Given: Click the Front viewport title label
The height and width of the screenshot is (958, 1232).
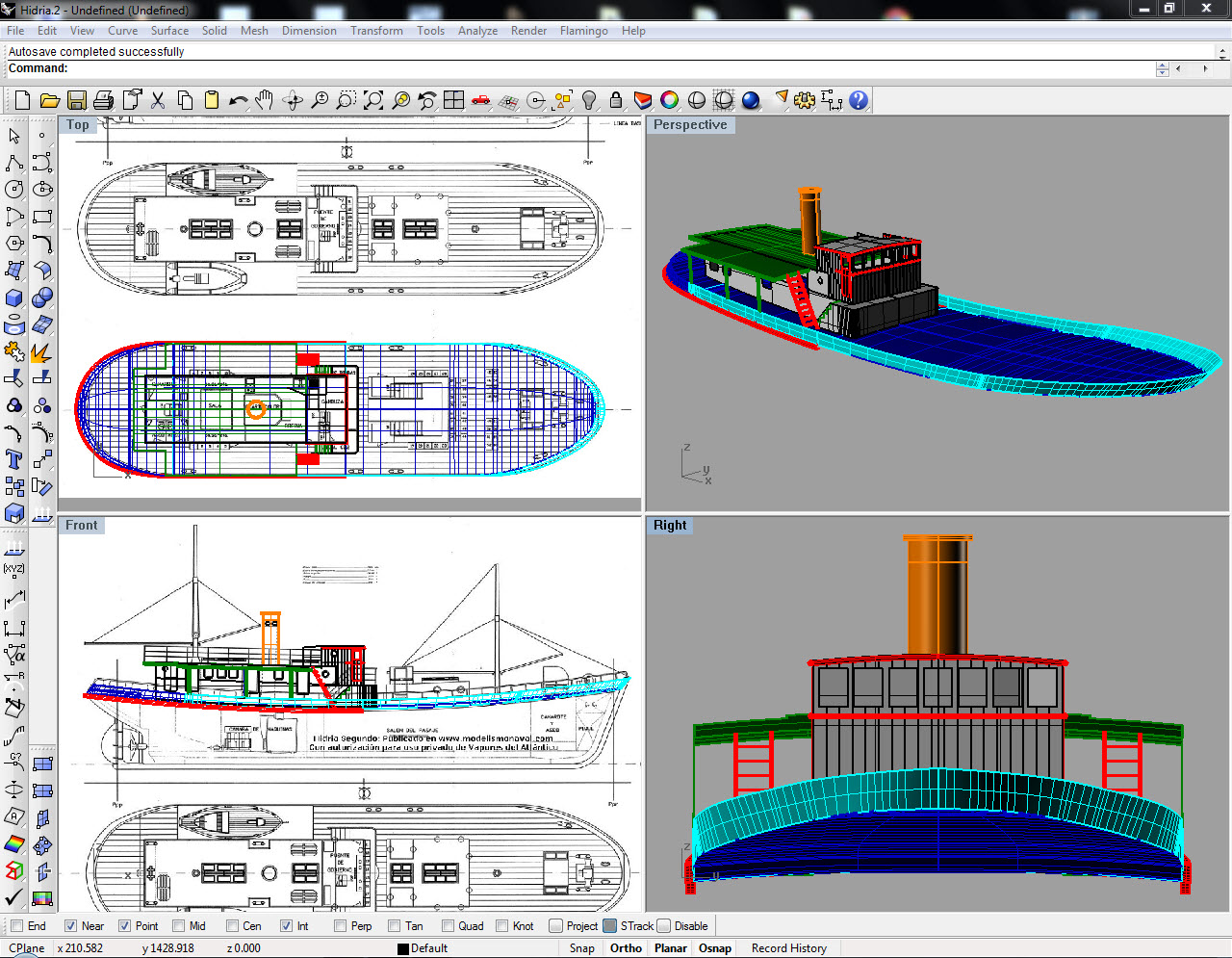Looking at the screenshot, I should [x=82, y=525].
